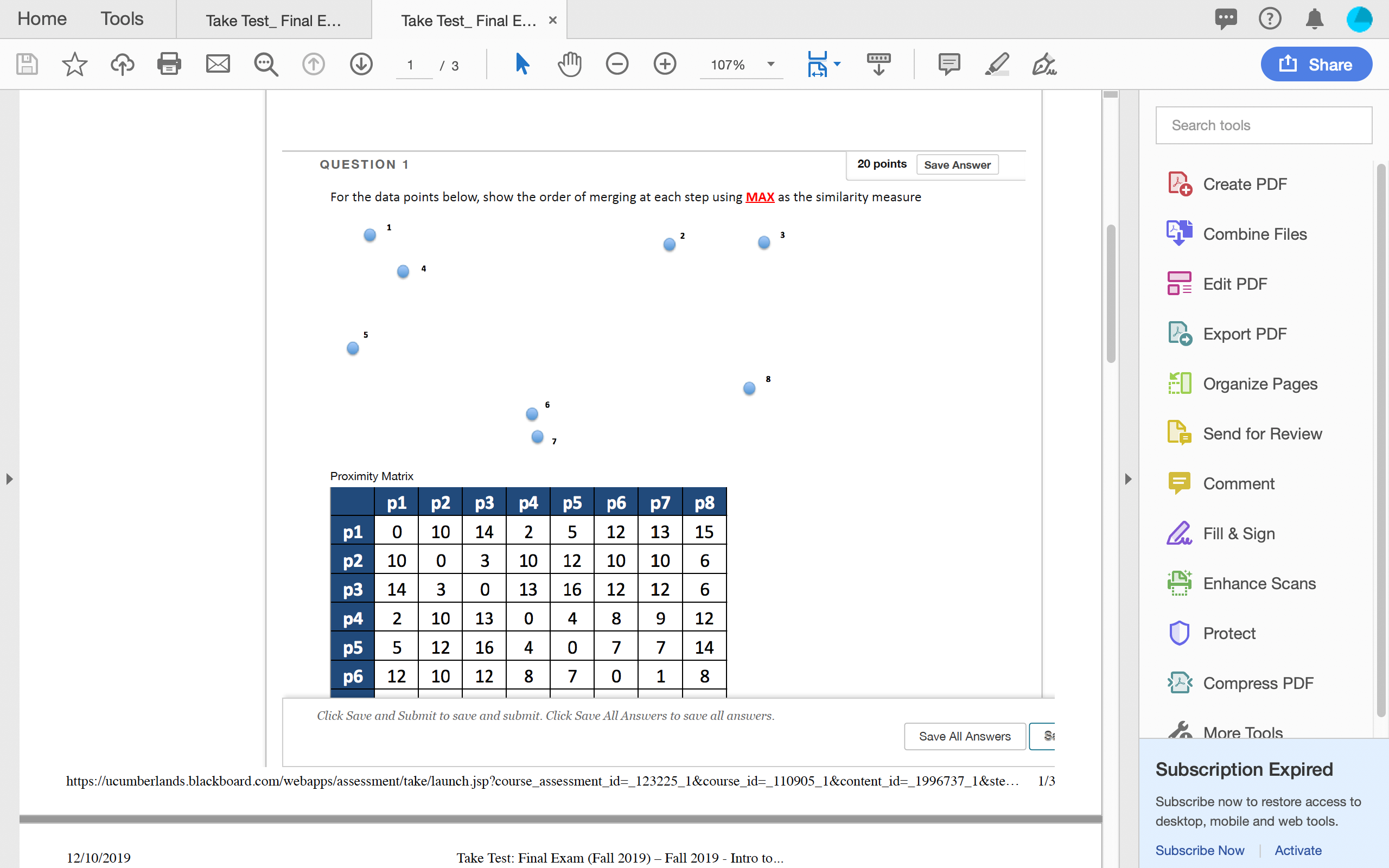Open Compress PDF tool
The width and height of the screenshot is (1389, 868).
click(1240, 684)
